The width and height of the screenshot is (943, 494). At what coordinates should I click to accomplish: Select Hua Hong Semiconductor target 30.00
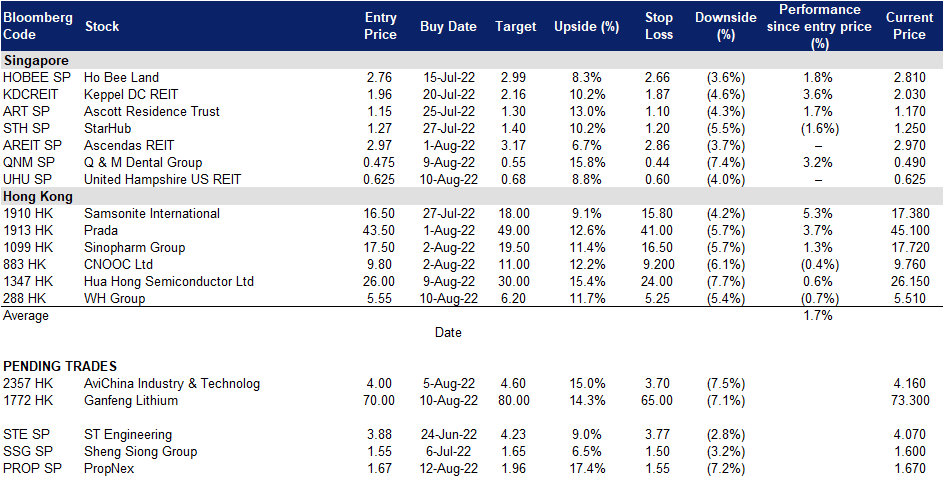coord(514,281)
